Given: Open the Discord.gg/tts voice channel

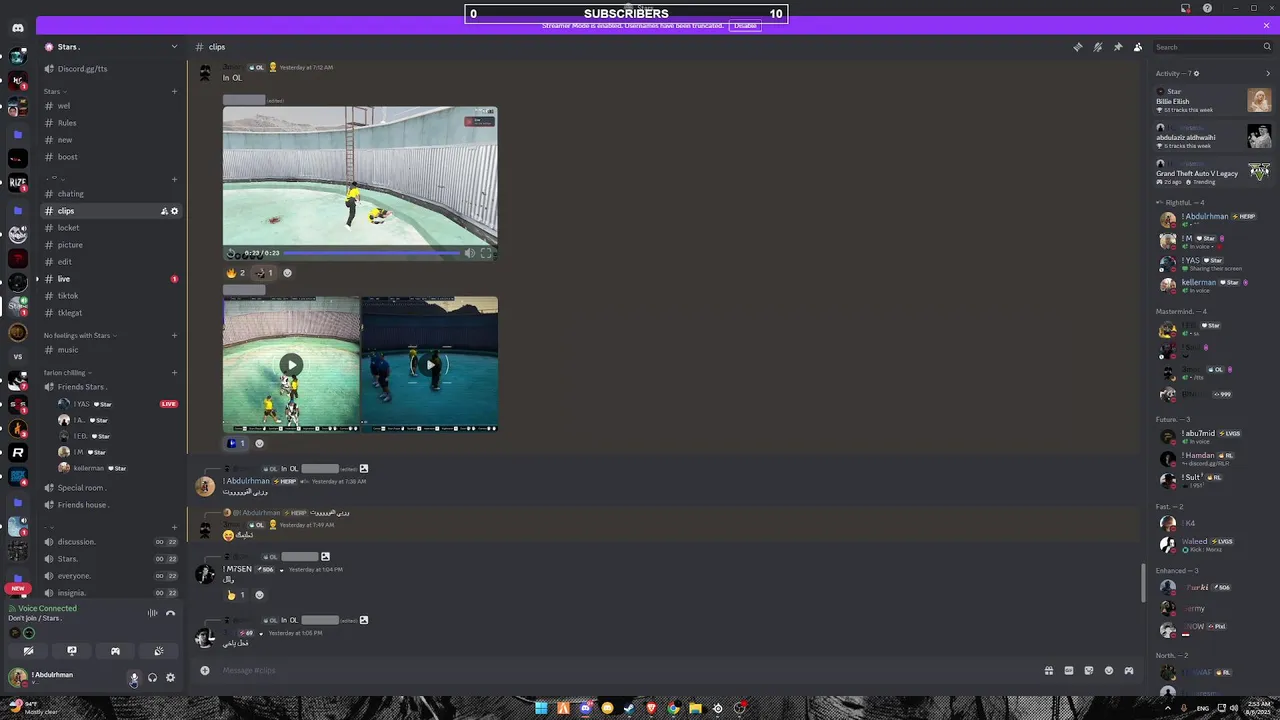Looking at the screenshot, I should coord(110,69).
